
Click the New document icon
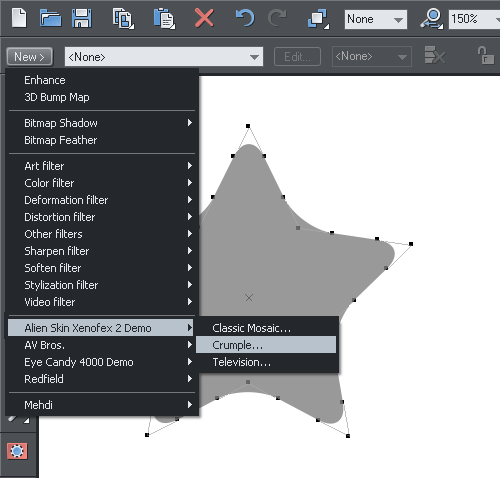(x=19, y=18)
